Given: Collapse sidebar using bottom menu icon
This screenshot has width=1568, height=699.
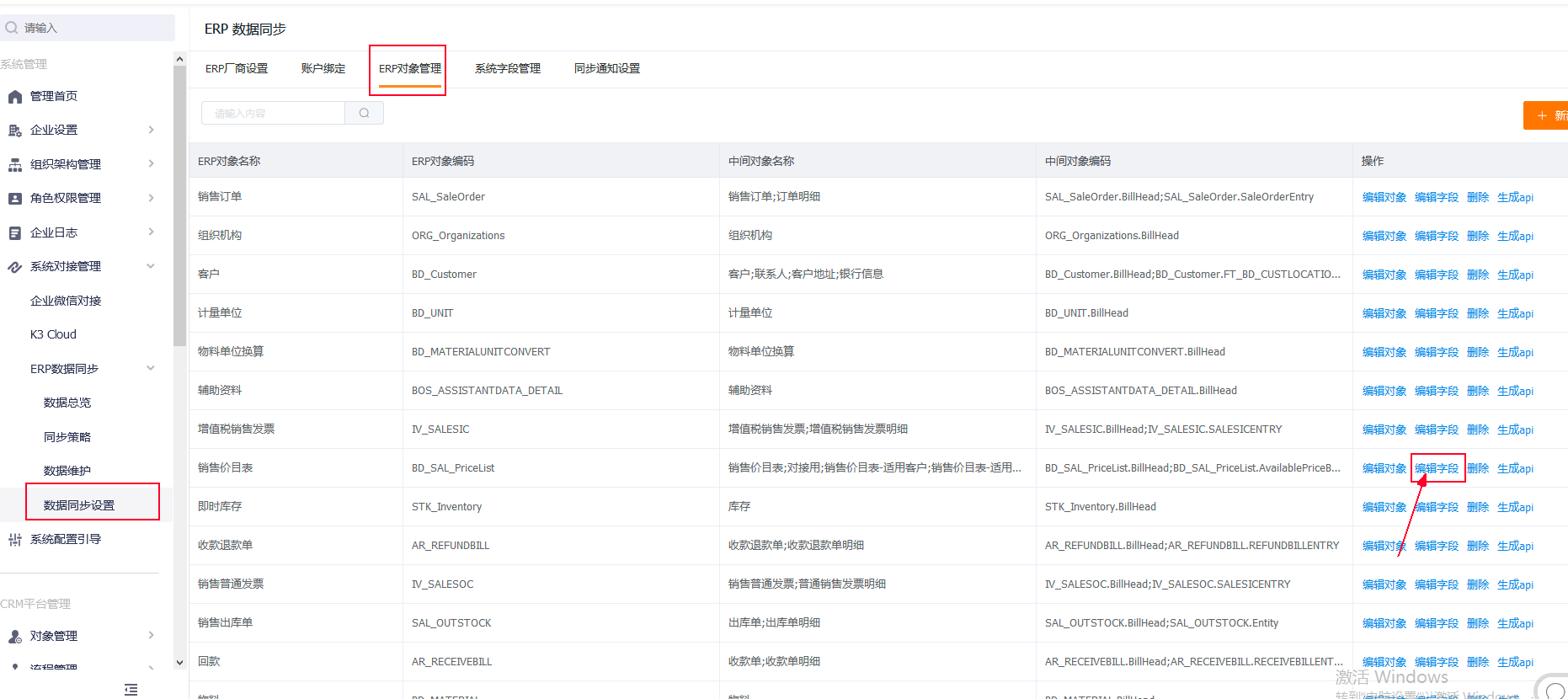Looking at the screenshot, I should pos(131,690).
